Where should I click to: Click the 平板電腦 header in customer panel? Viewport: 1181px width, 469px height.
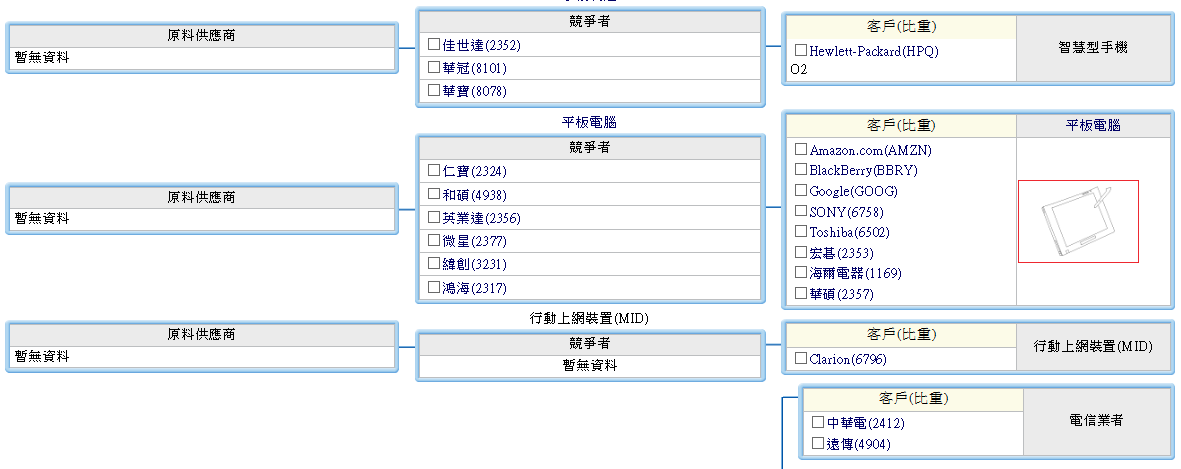(x=1093, y=126)
